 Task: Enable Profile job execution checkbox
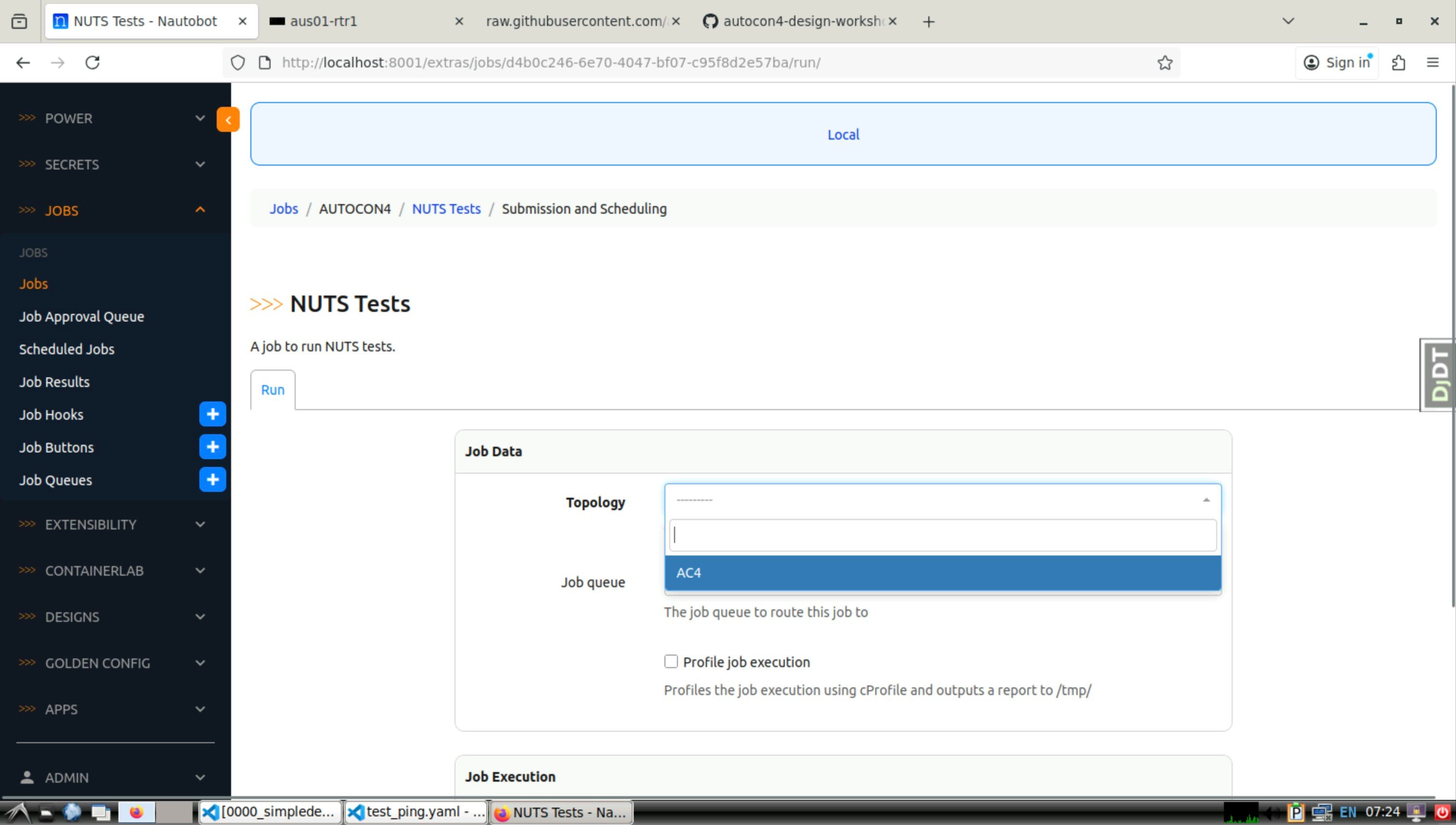(x=671, y=661)
